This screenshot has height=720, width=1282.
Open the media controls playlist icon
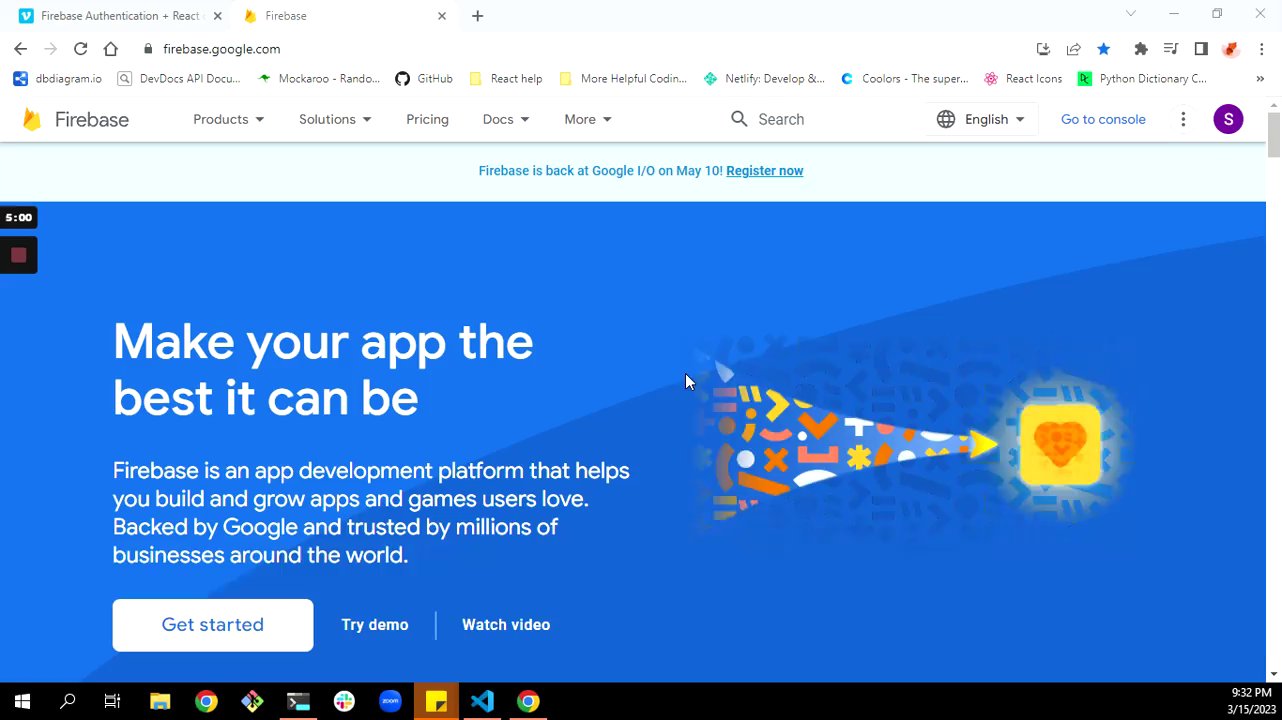(1171, 49)
